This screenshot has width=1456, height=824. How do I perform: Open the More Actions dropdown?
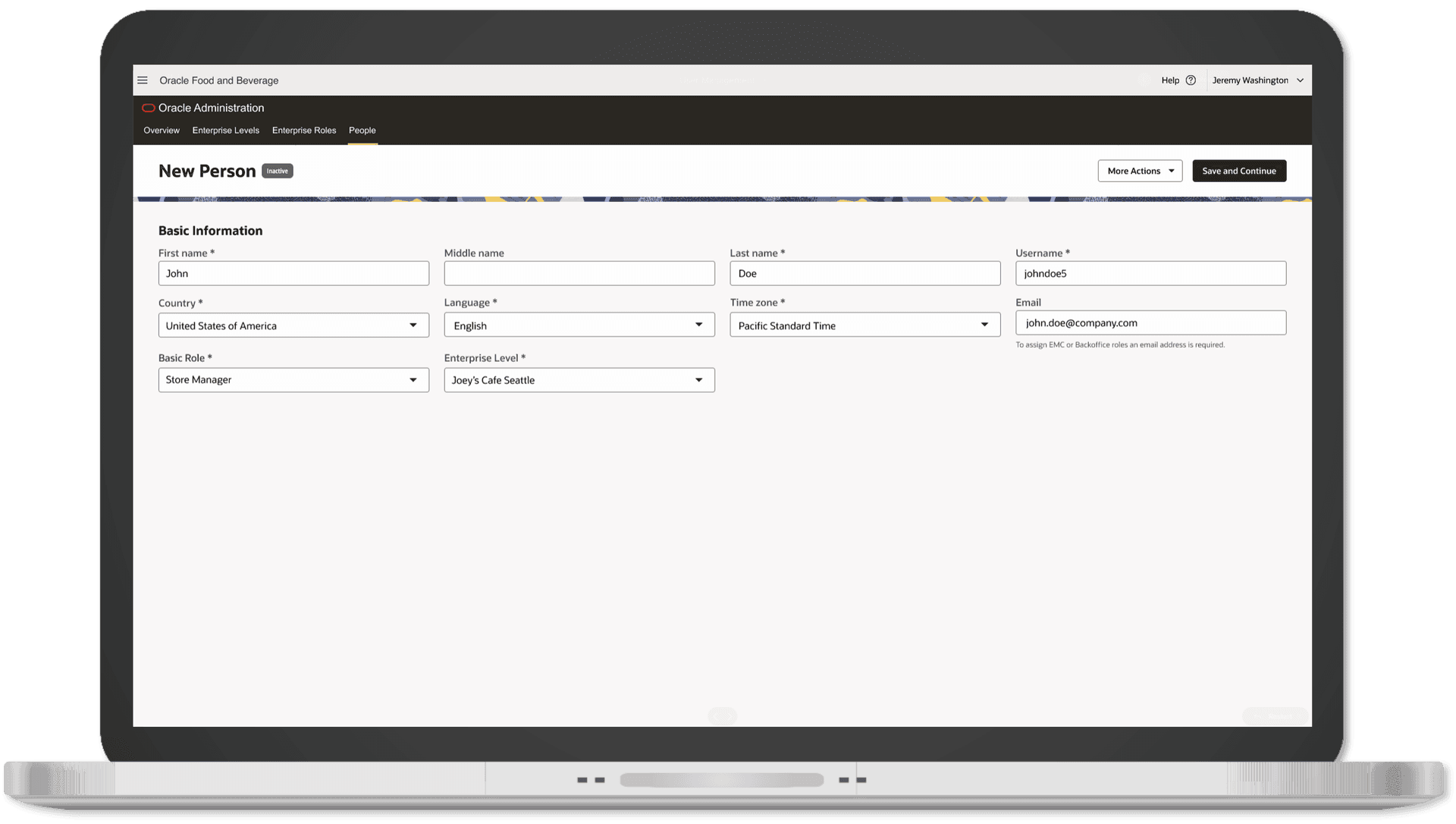1140,171
